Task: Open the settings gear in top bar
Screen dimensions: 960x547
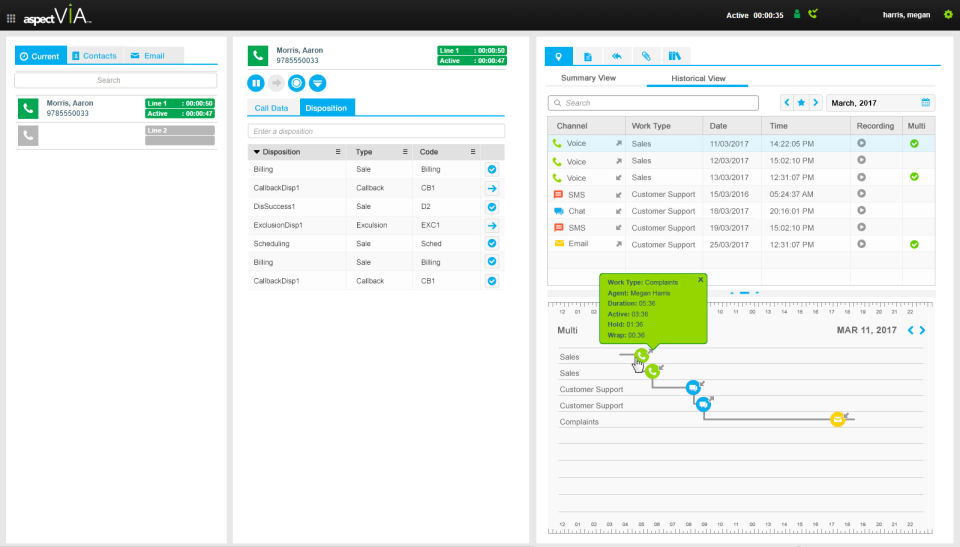Action: coord(948,15)
